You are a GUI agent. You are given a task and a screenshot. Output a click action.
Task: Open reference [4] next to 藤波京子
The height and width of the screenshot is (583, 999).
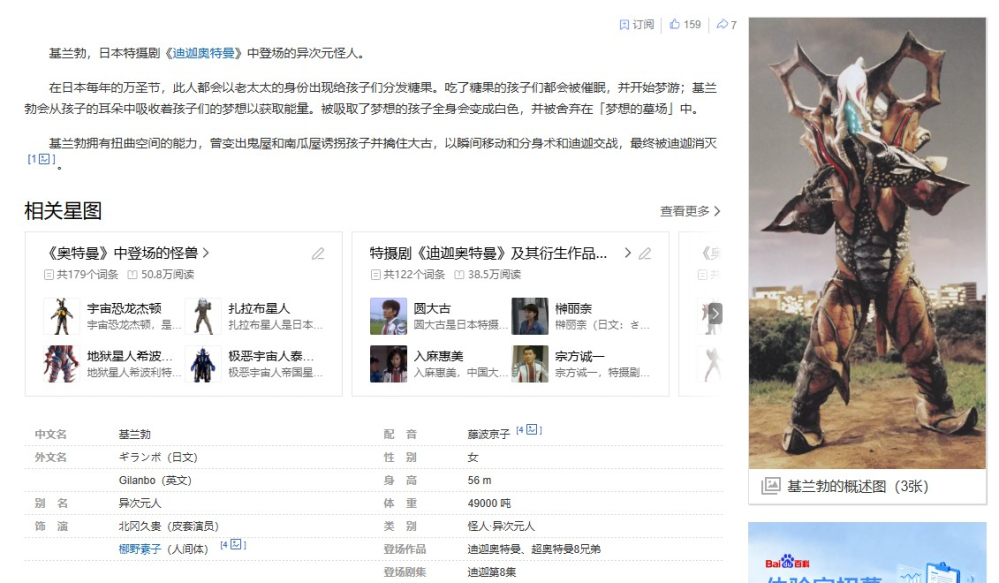point(529,430)
